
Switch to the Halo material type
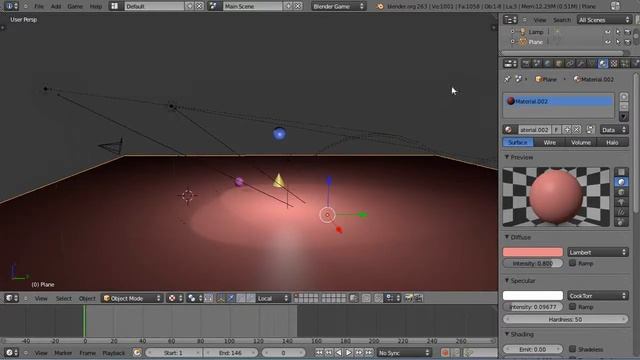click(x=612, y=142)
